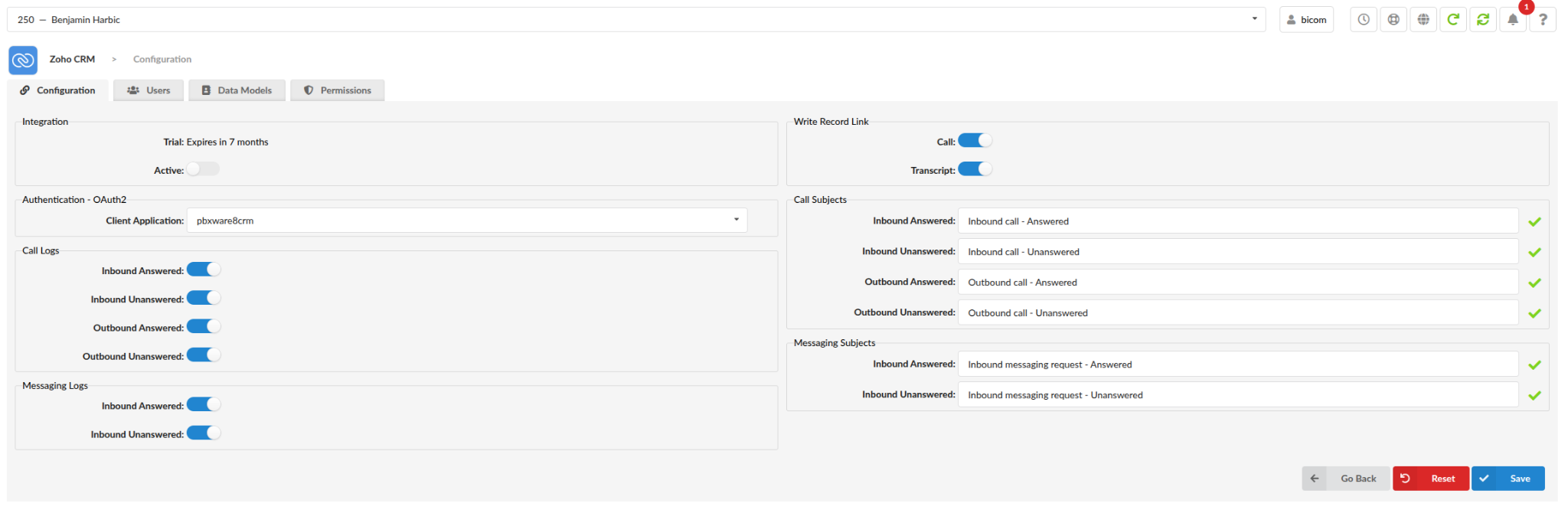
Task: Turn off Messaging Logs Inbound Answered toggle
Action: (204, 405)
